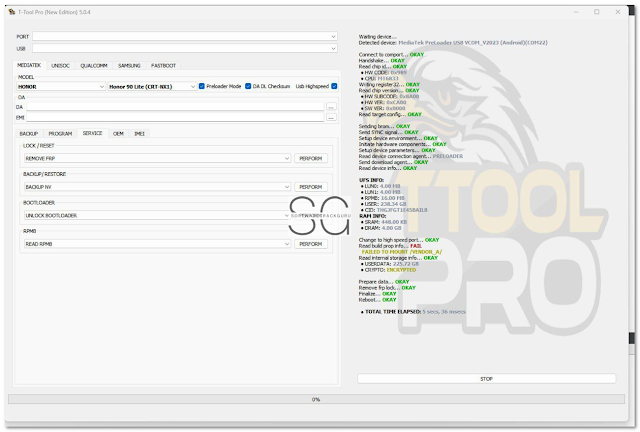The image size is (640, 432).
Task: Browse for DA file with ... button
Action: click(x=331, y=107)
